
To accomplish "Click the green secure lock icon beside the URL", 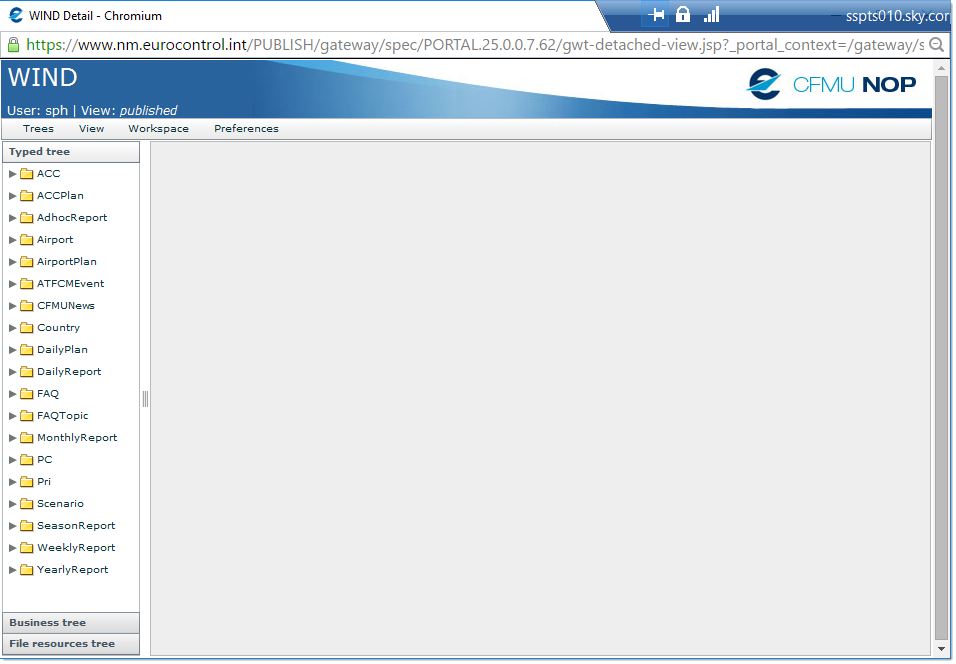I will (x=13, y=45).
